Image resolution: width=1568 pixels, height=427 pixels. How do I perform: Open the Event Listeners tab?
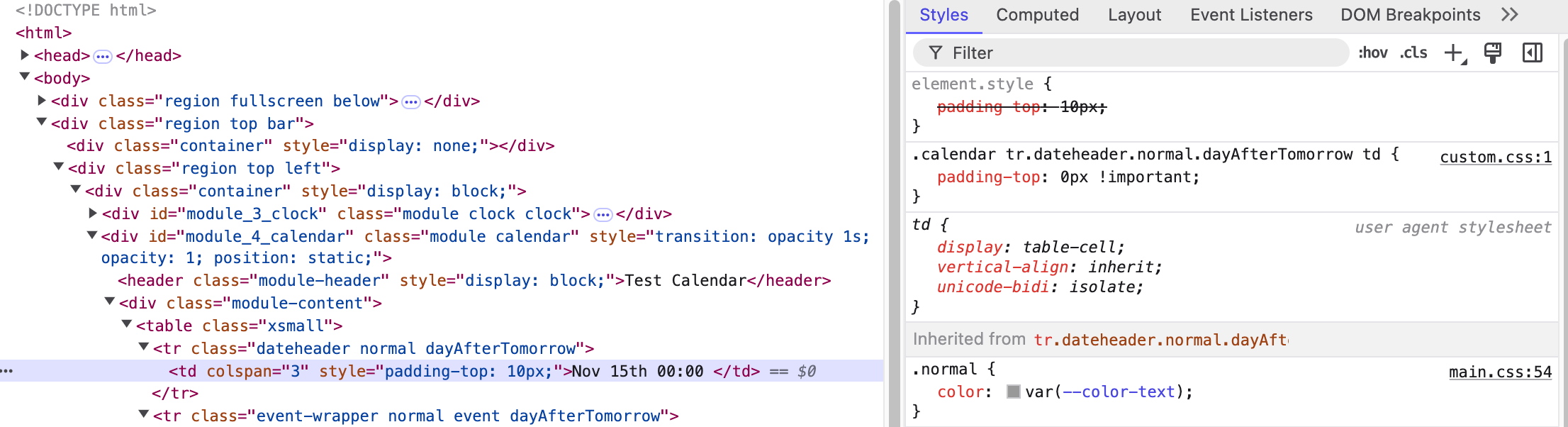pyautogui.click(x=1251, y=15)
